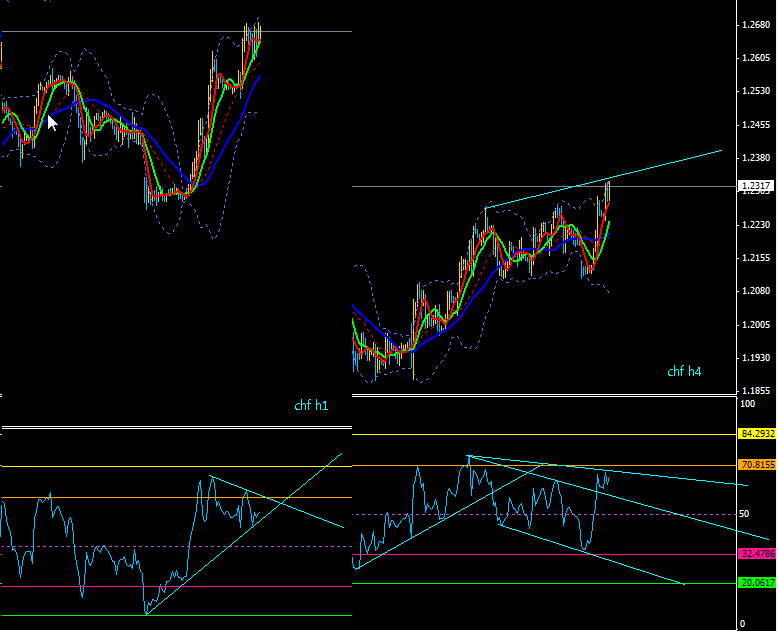Click the 1.1930 price scale value
The width and height of the screenshot is (778, 631).
(x=756, y=358)
